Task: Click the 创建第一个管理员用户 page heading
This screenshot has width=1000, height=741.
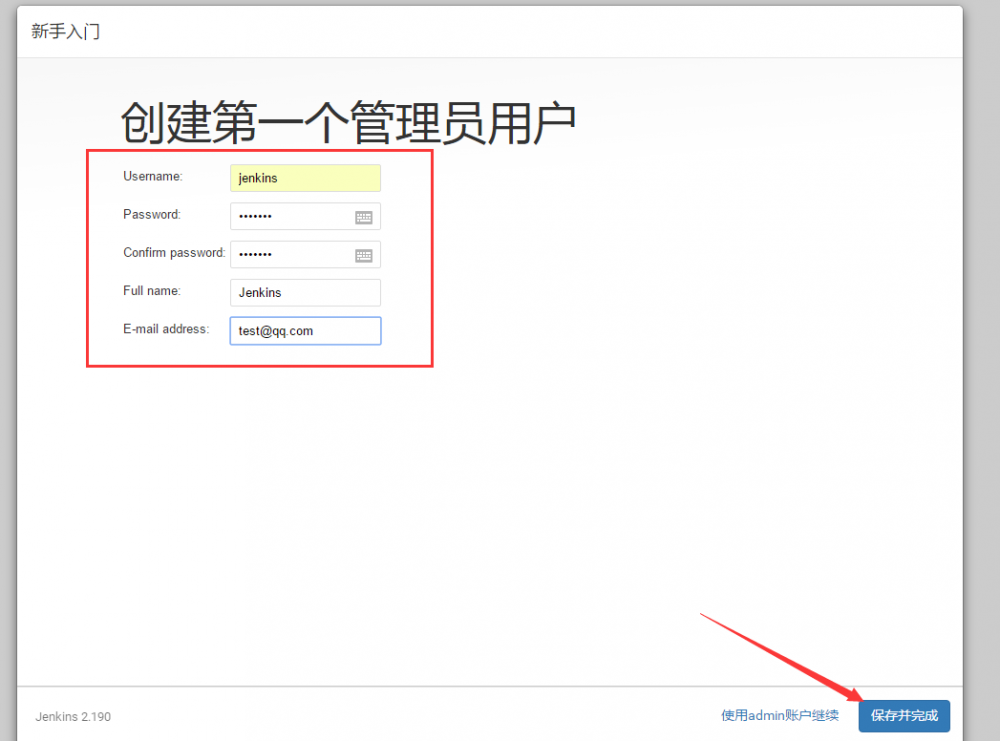Action: coord(348,118)
